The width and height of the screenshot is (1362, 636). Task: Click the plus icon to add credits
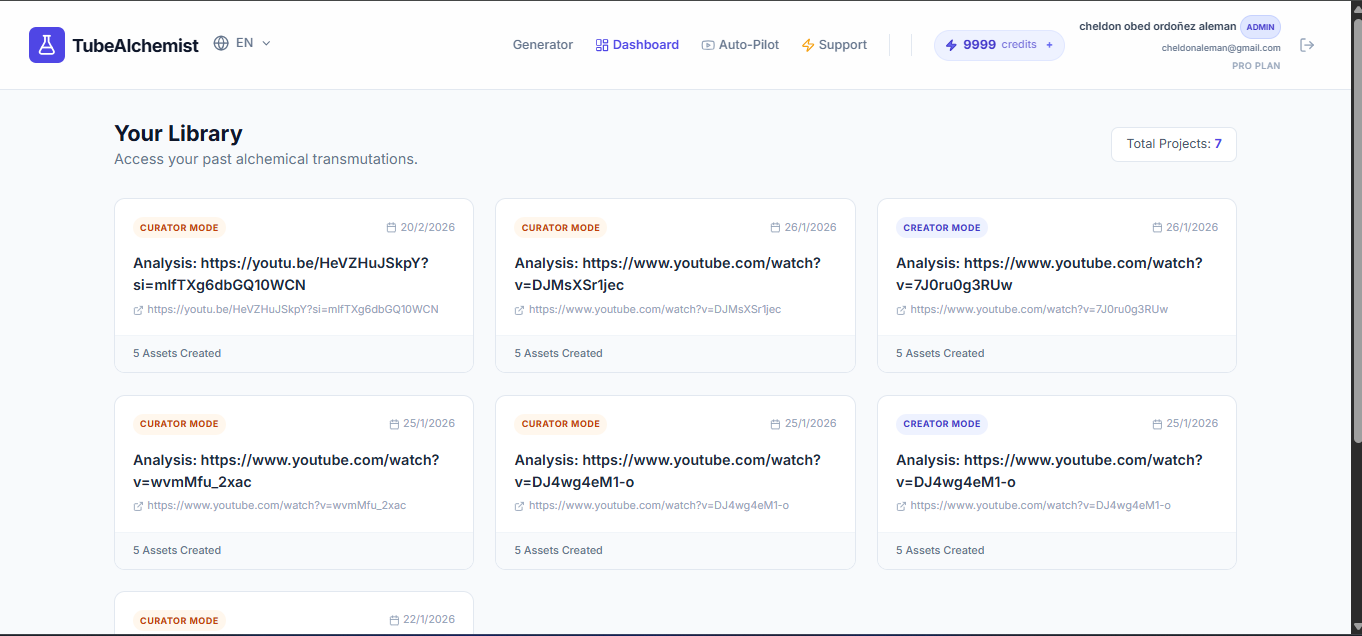pos(1049,45)
